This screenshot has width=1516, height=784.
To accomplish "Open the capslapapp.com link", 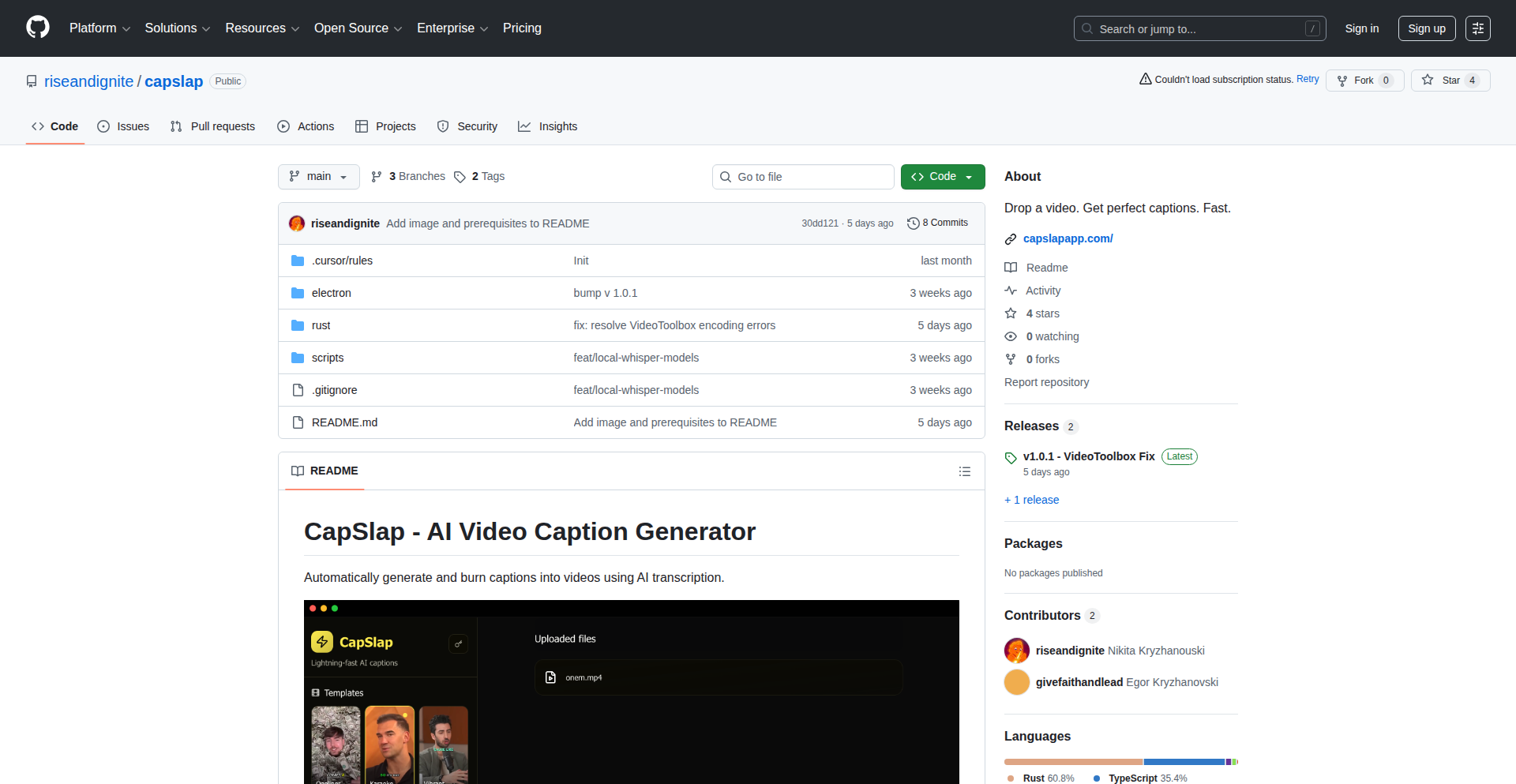I will tap(1068, 238).
